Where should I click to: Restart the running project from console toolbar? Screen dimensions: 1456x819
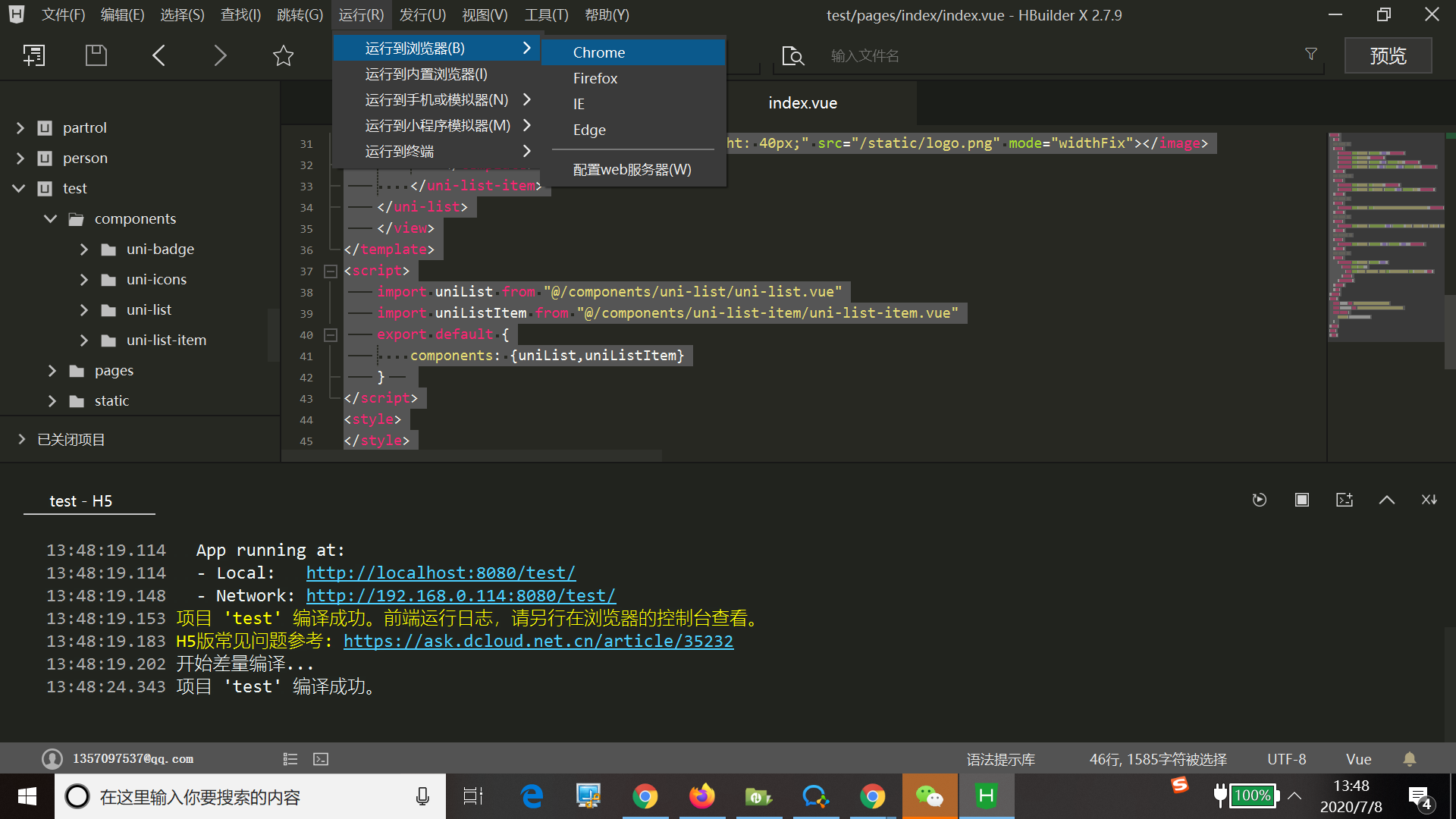(1260, 500)
